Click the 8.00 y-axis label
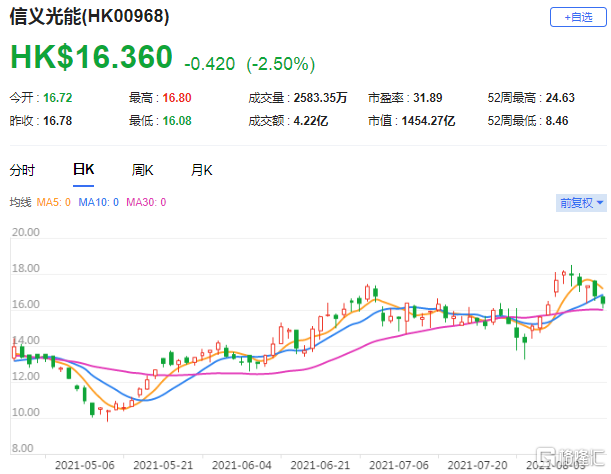 click(23, 448)
